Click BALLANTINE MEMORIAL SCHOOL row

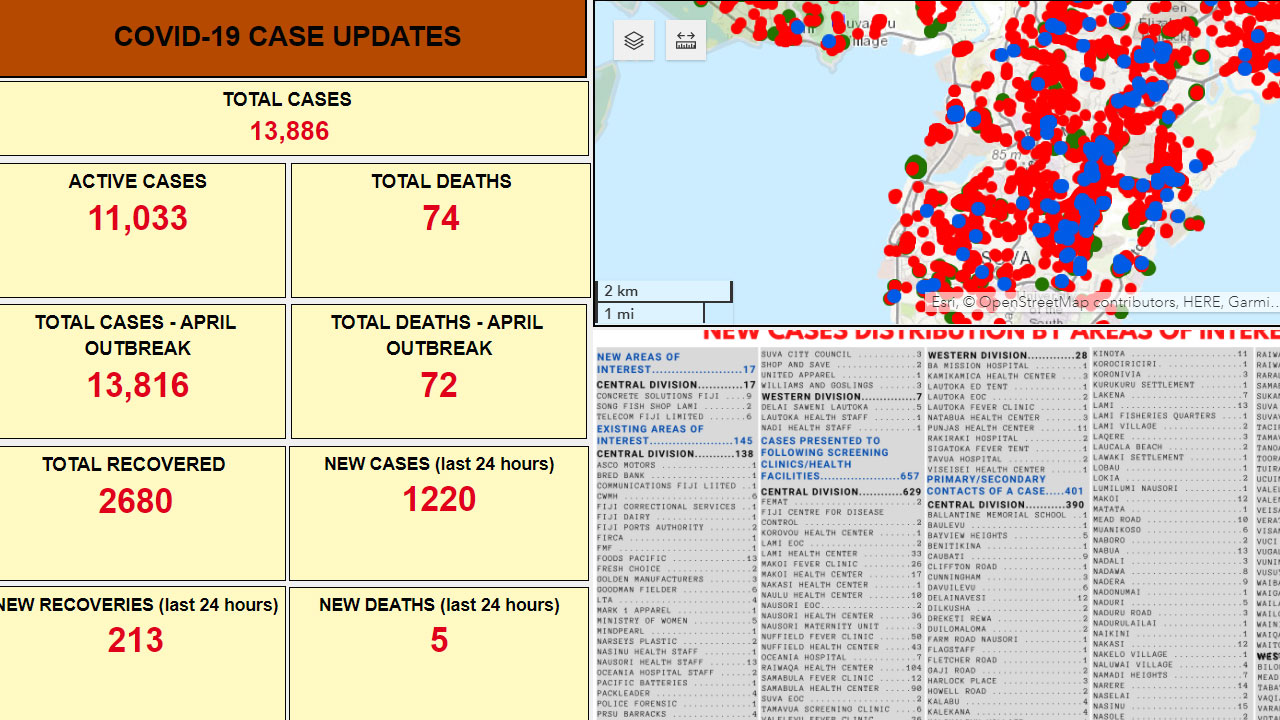point(1007,515)
